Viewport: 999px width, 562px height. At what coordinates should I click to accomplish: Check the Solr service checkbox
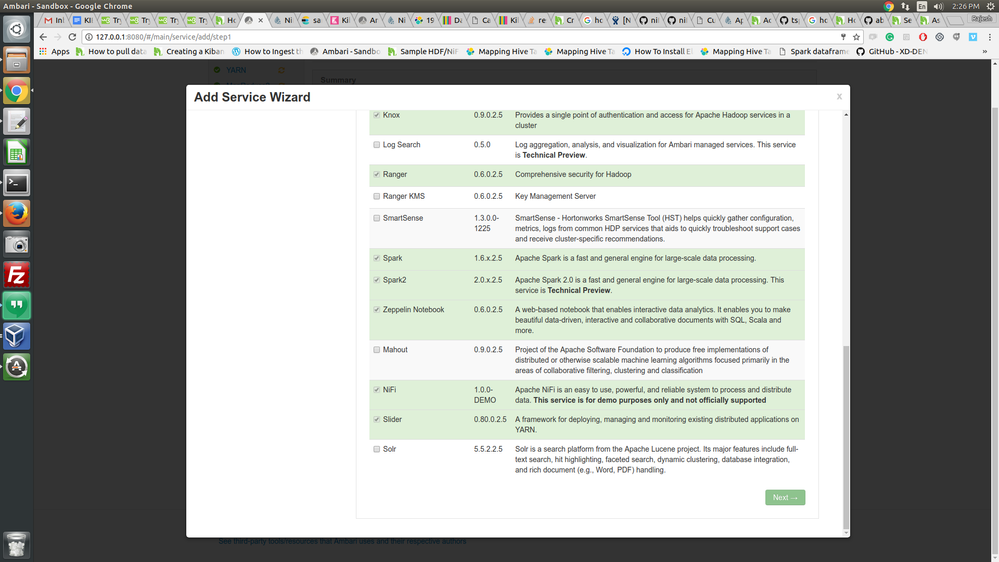tap(377, 449)
